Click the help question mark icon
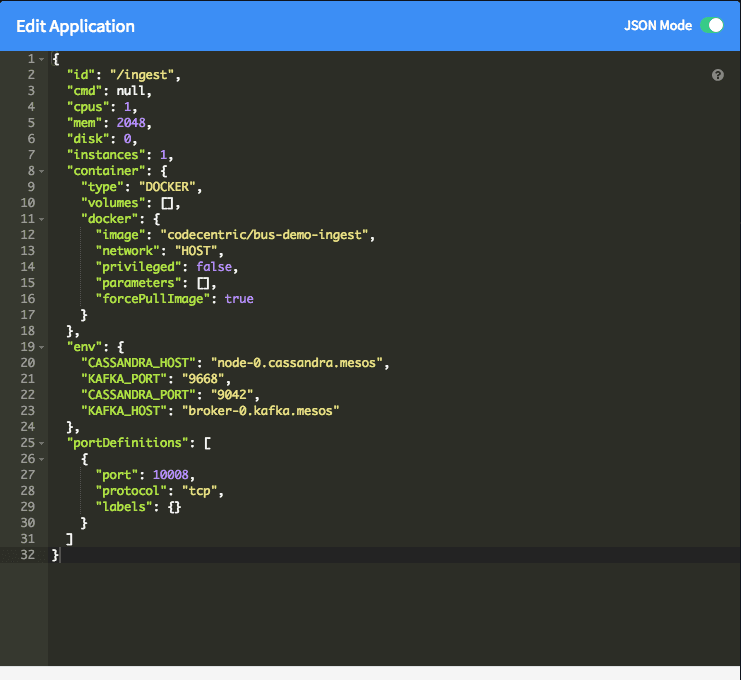Image resolution: width=741 pixels, height=680 pixels. click(x=717, y=75)
